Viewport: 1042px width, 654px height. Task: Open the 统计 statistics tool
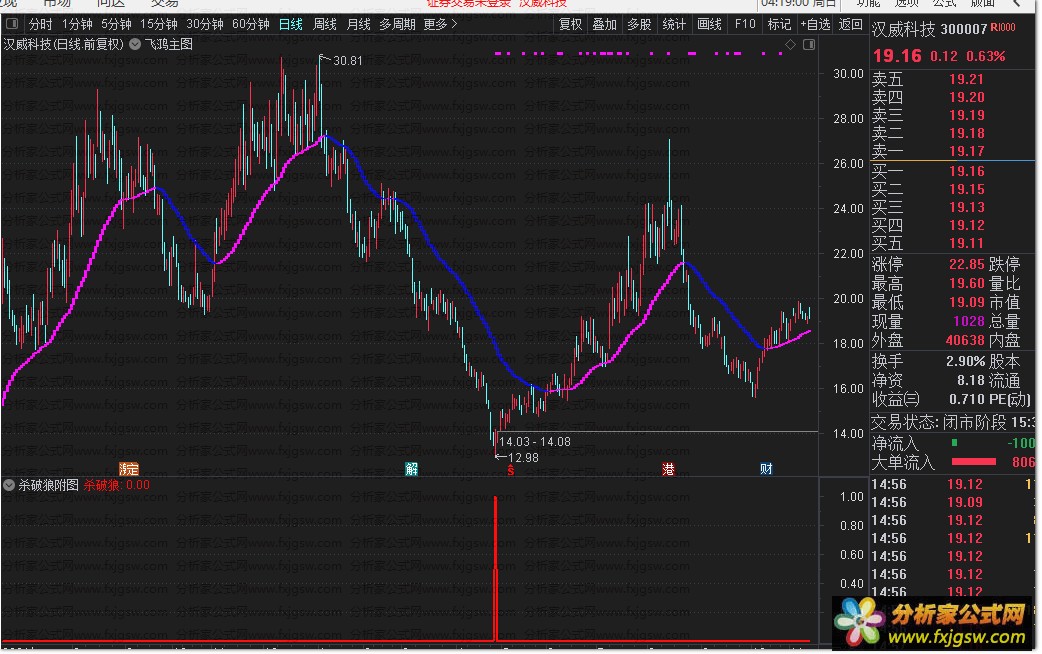674,25
